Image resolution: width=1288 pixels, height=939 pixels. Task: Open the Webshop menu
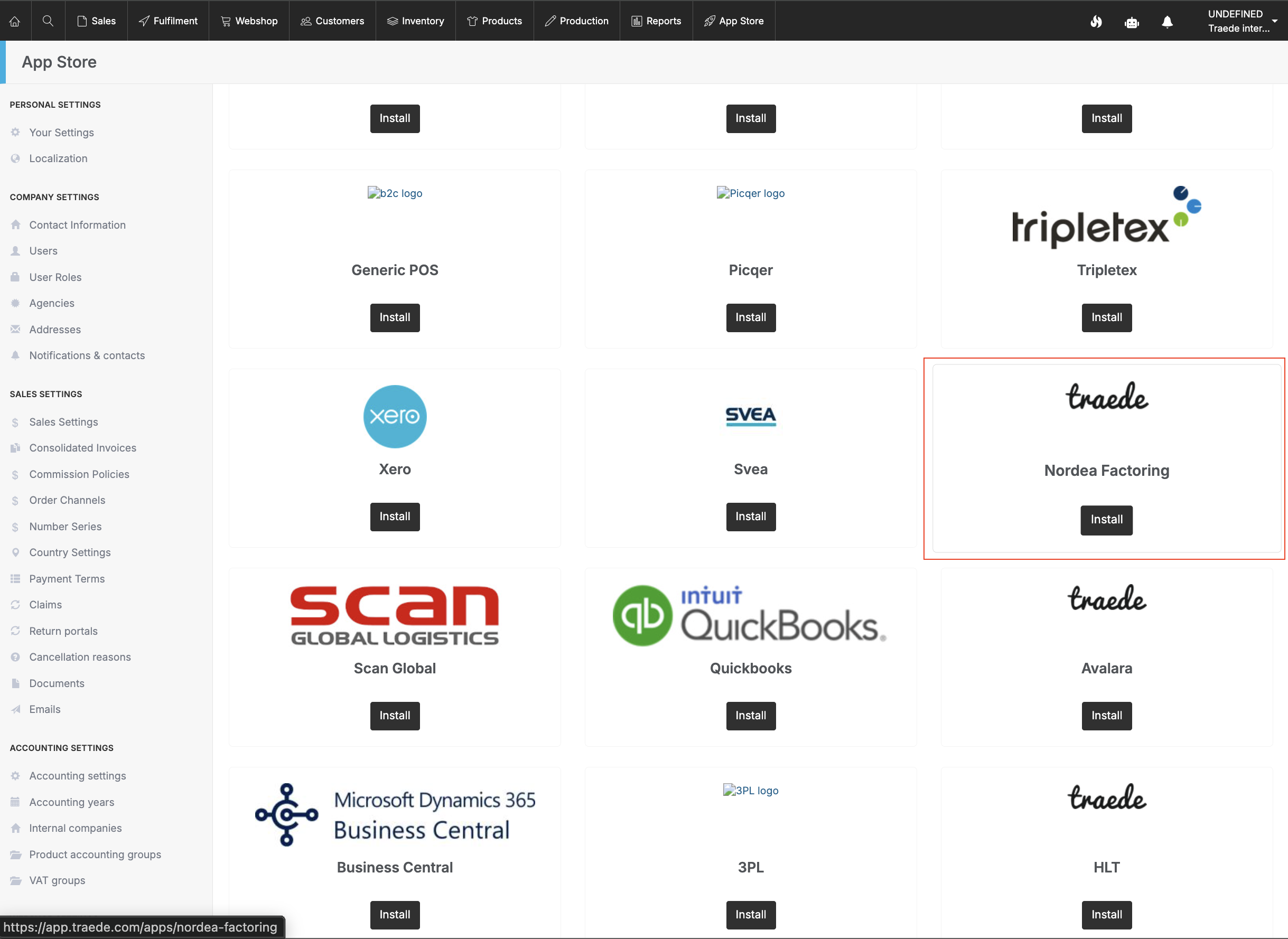(x=249, y=21)
